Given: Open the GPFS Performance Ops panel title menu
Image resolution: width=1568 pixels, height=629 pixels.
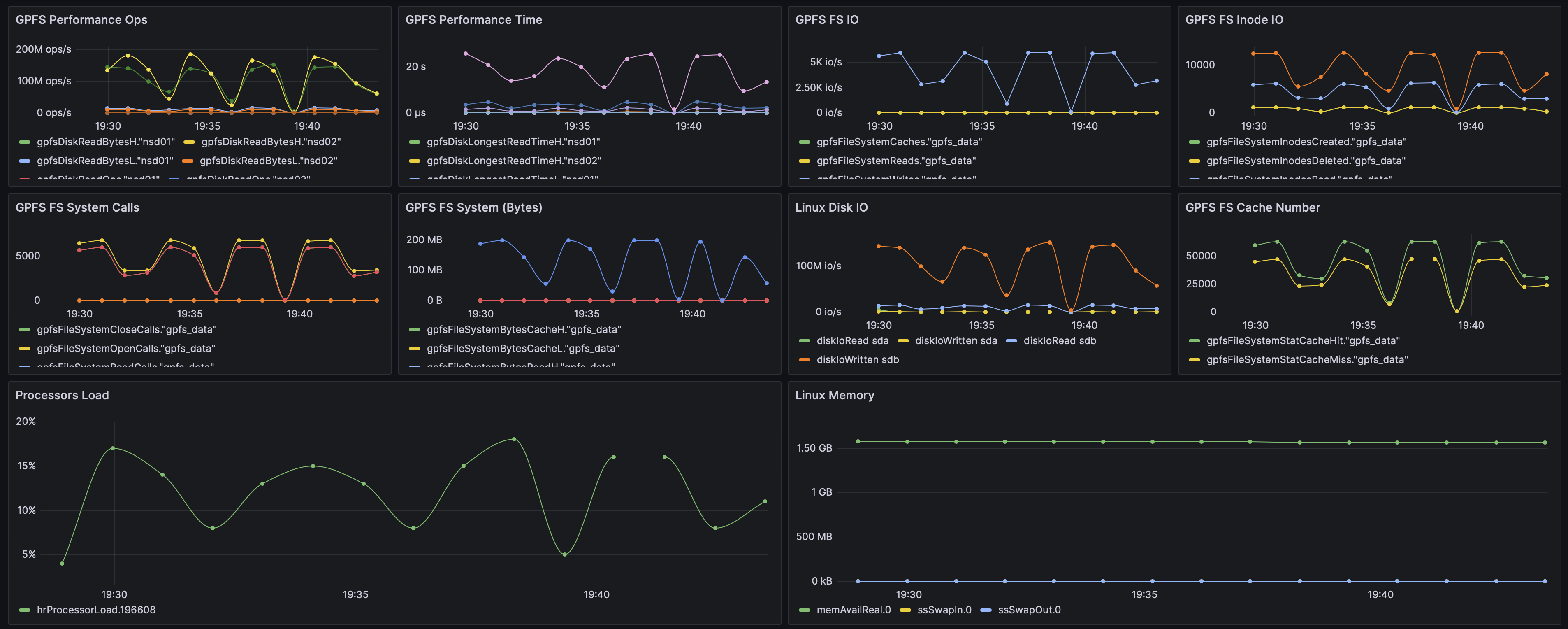Looking at the screenshot, I should [81, 19].
